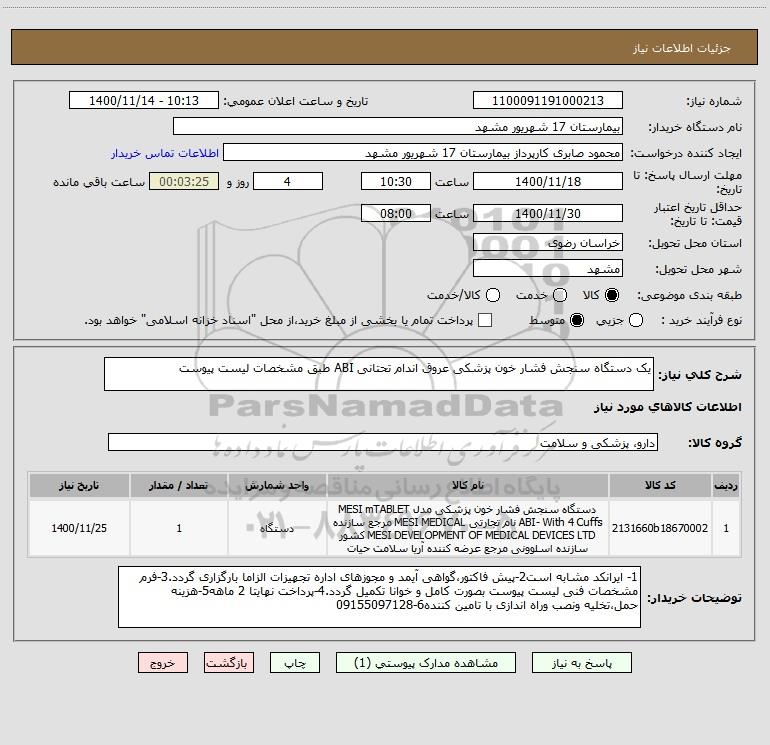Click the تاریخ نیاز column header
The image size is (770, 745).
(x=79, y=485)
